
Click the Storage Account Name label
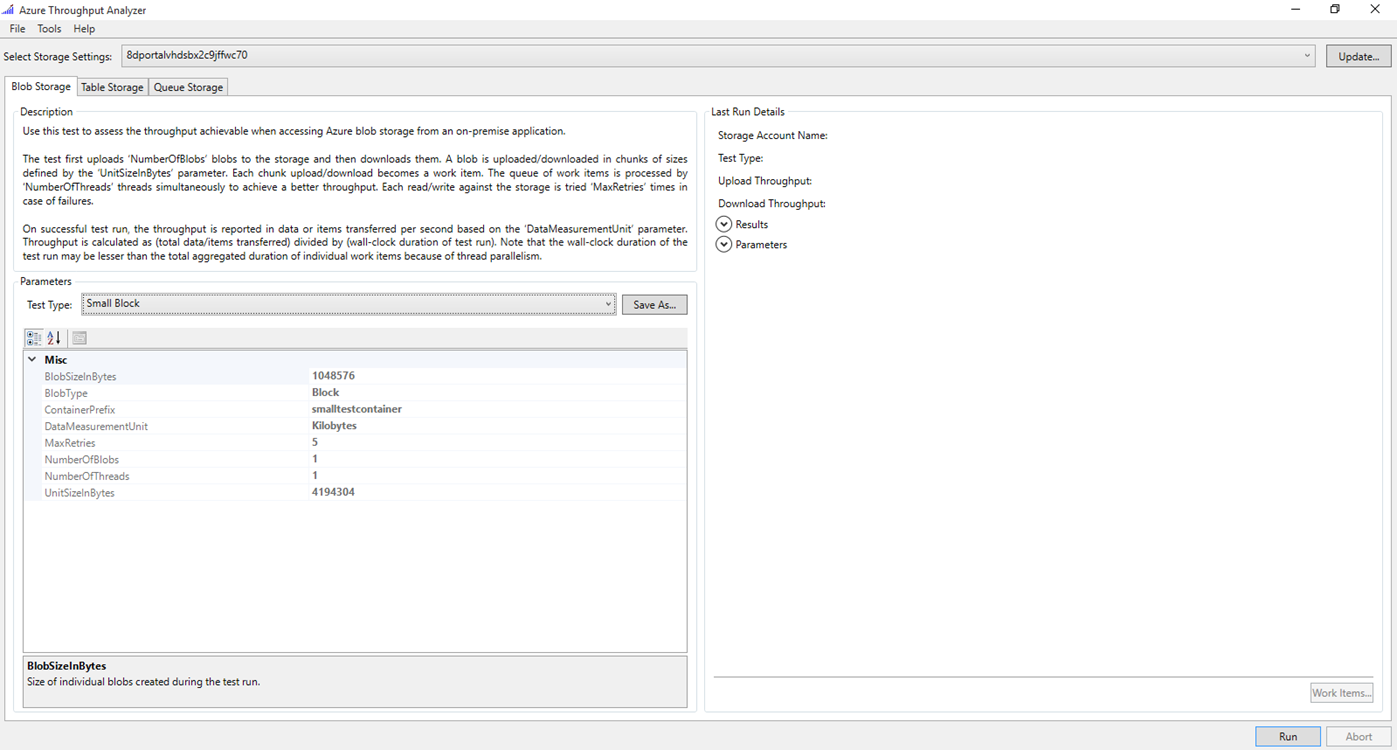click(773, 135)
